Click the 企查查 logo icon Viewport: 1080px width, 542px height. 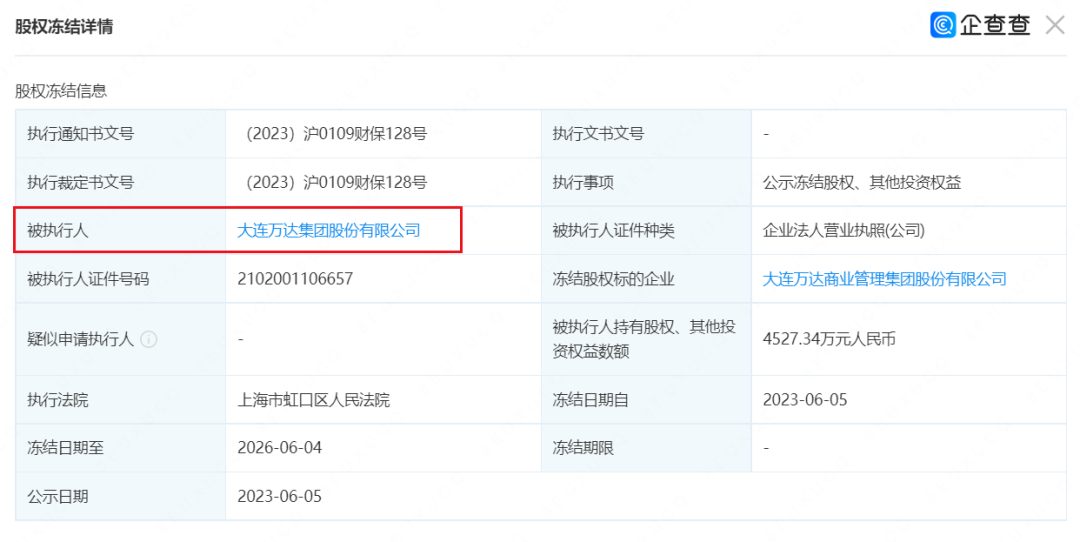tap(942, 25)
